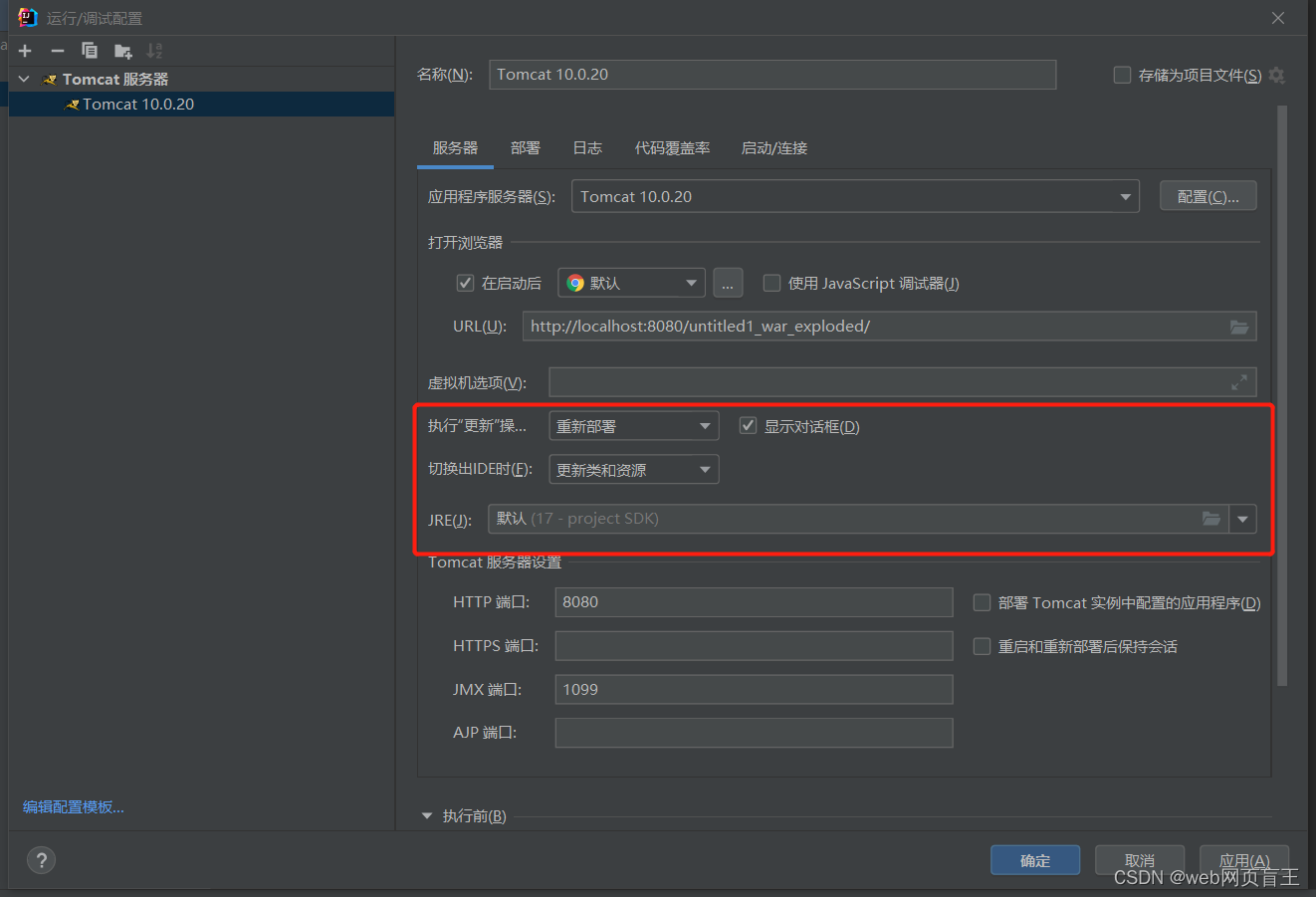Image resolution: width=1316 pixels, height=897 pixels.
Task: Uncheck the 显示对话框 checkbox
Action: tap(748, 426)
